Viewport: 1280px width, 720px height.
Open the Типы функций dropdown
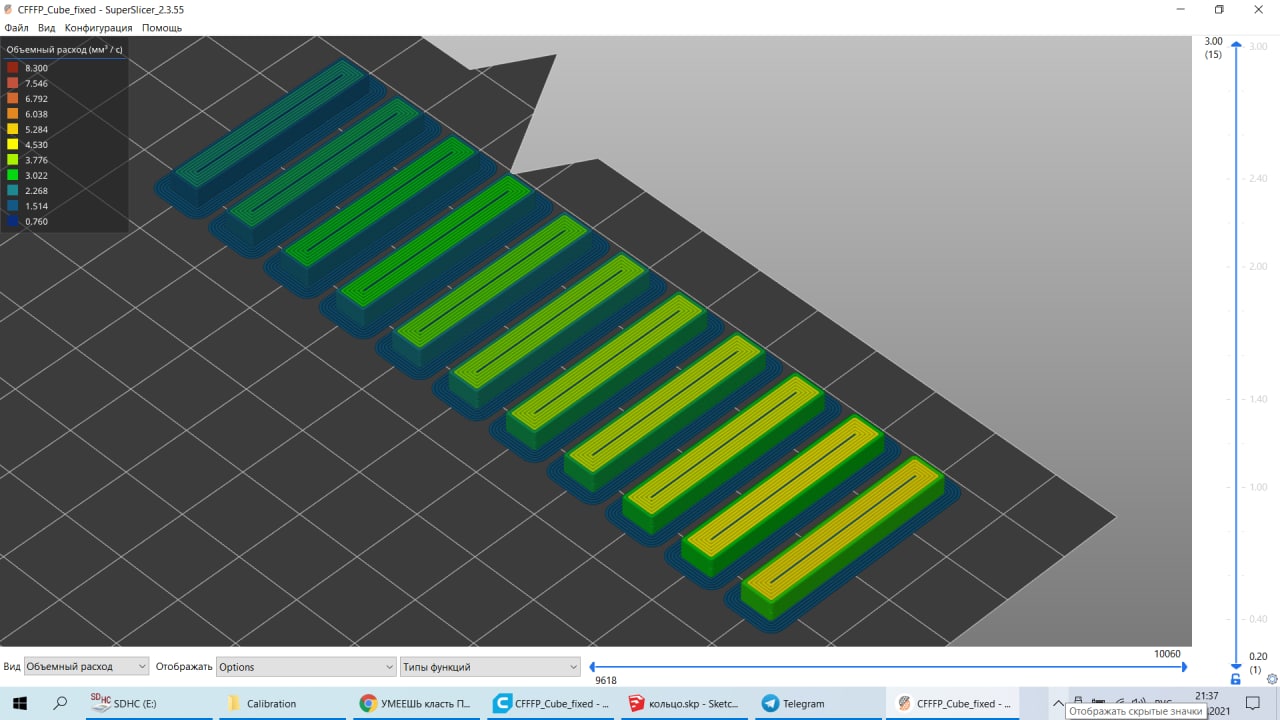pyautogui.click(x=490, y=666)
